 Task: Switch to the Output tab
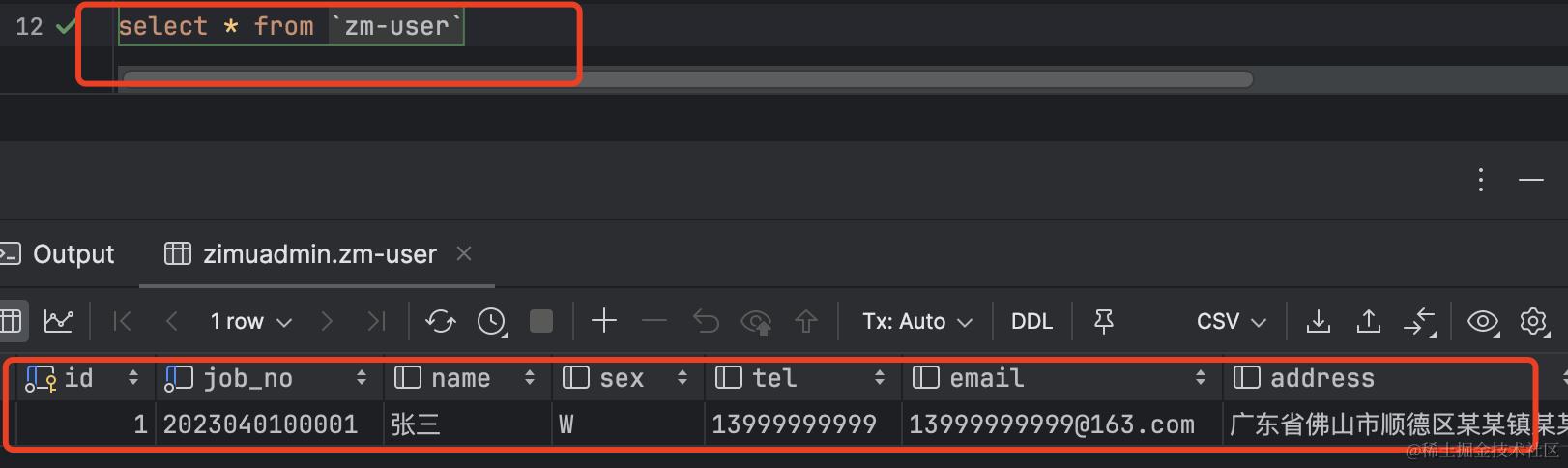(x=58, y=254)
